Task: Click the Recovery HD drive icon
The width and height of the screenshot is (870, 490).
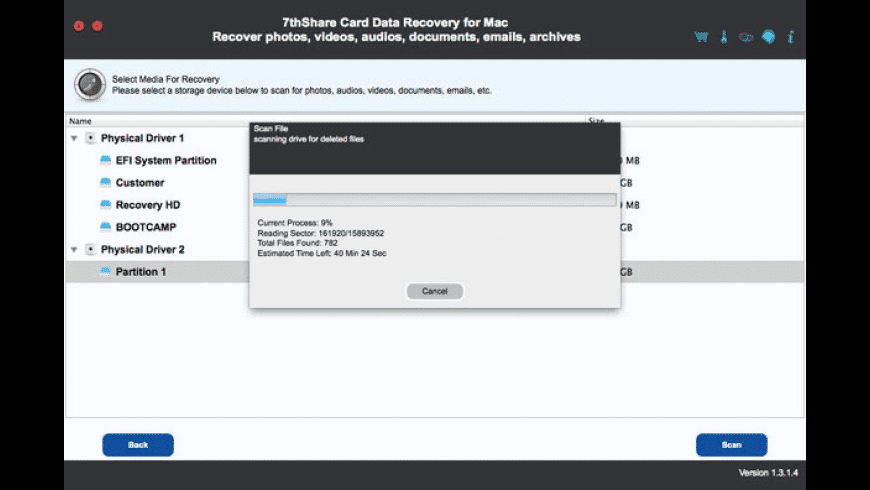Action: pyautogui.click(x=105, y=205)
